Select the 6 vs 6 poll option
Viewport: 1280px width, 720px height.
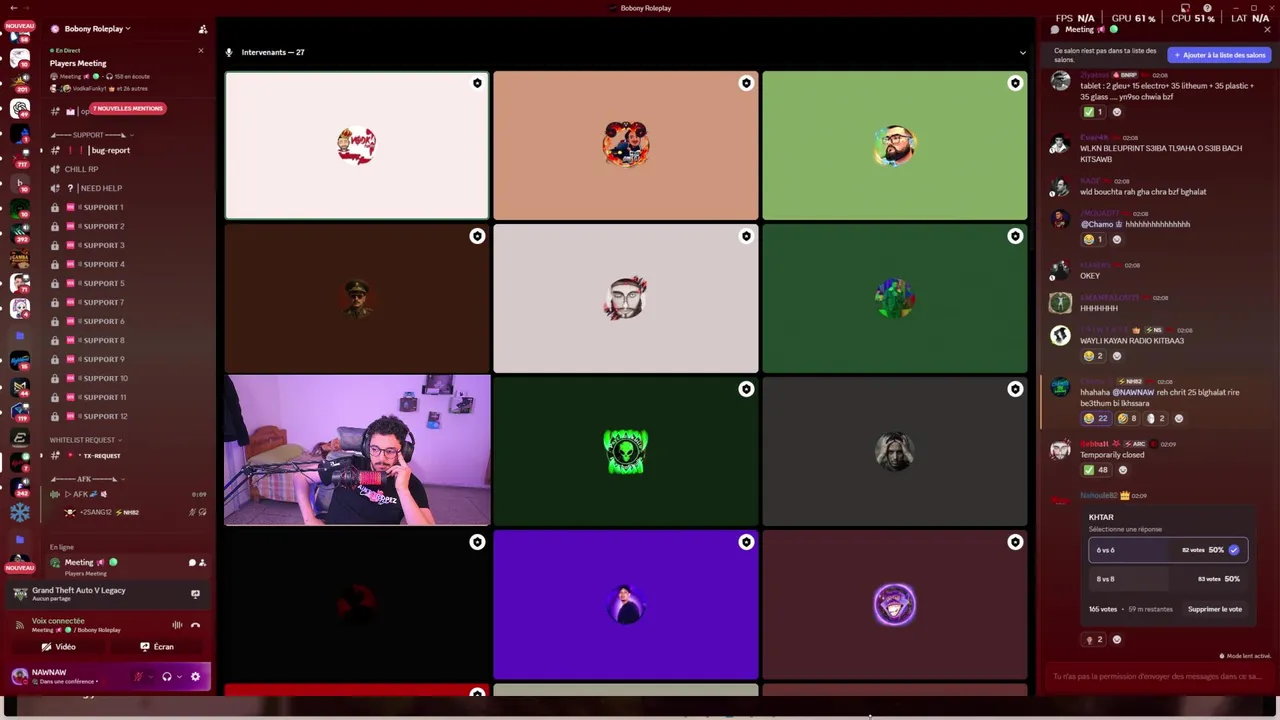click(x=1168, y=550)
